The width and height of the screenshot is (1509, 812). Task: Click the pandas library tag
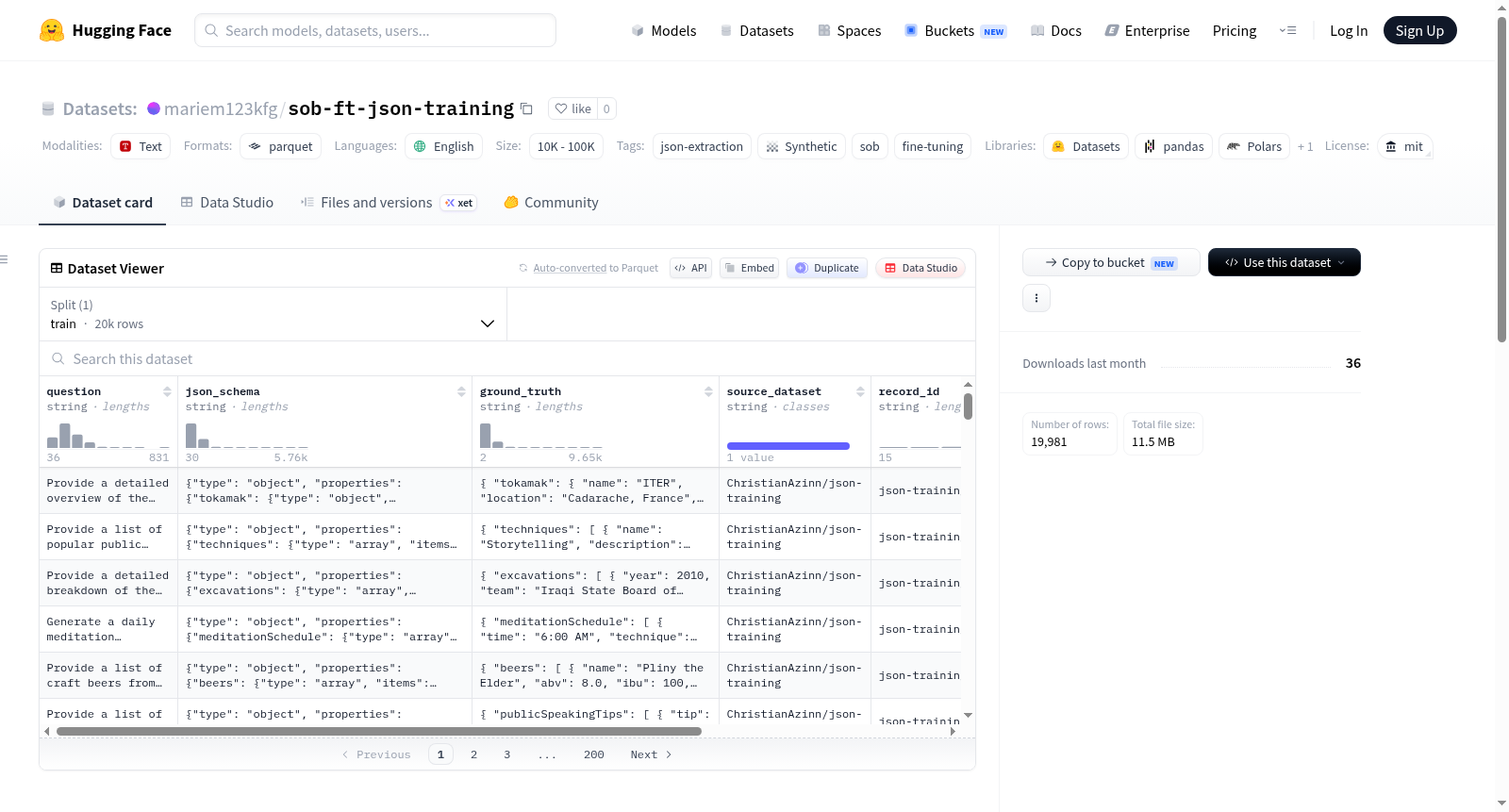click(x=1174, y=146)
